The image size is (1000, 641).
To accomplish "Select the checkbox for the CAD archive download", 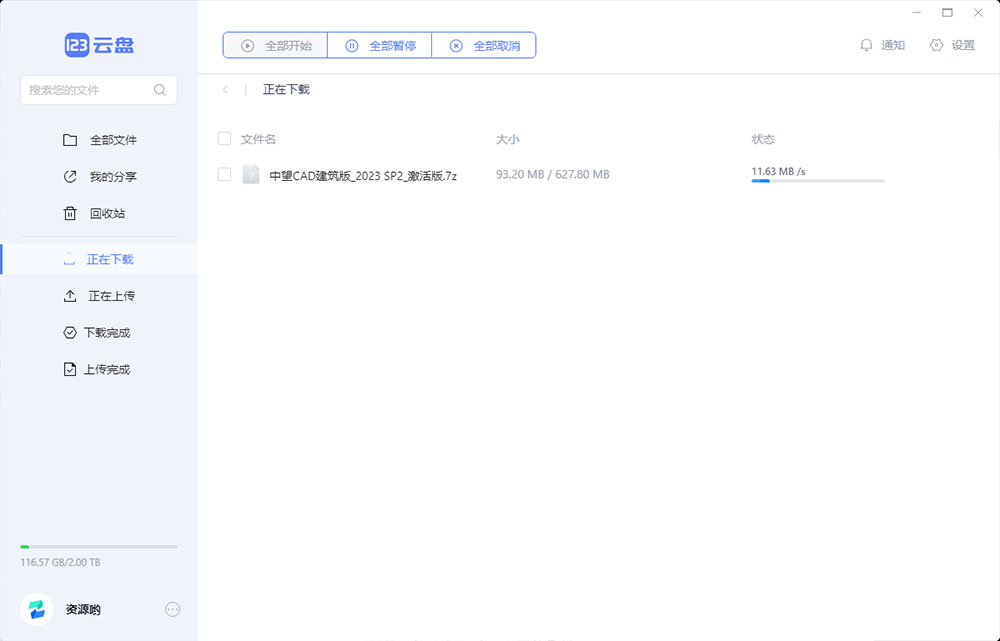I will click(224, 174).
